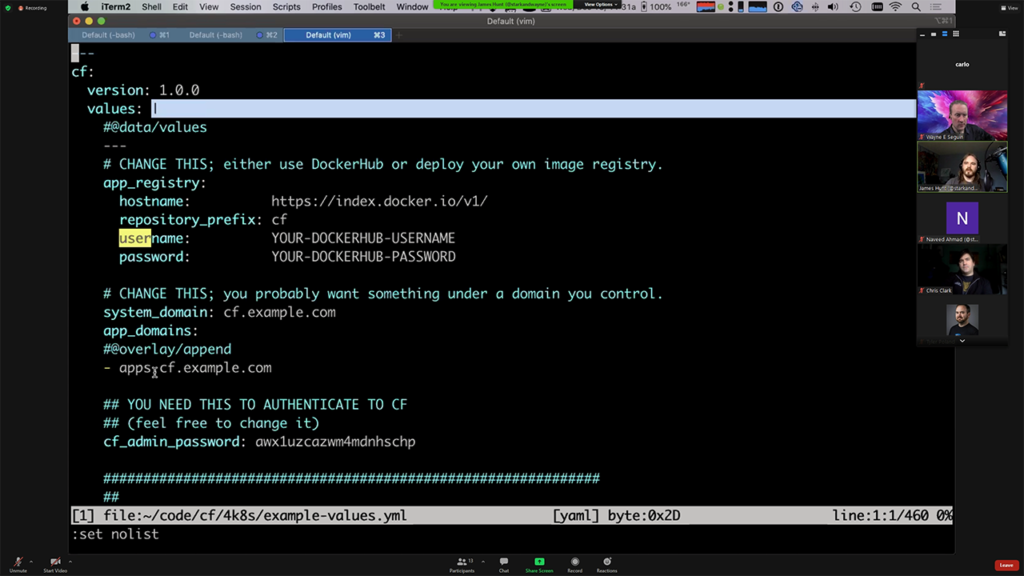Click the 'system_domain' key line
The height and width of the screenshot is (576, 1024).
pyautogui.click(x=219, y=312)
